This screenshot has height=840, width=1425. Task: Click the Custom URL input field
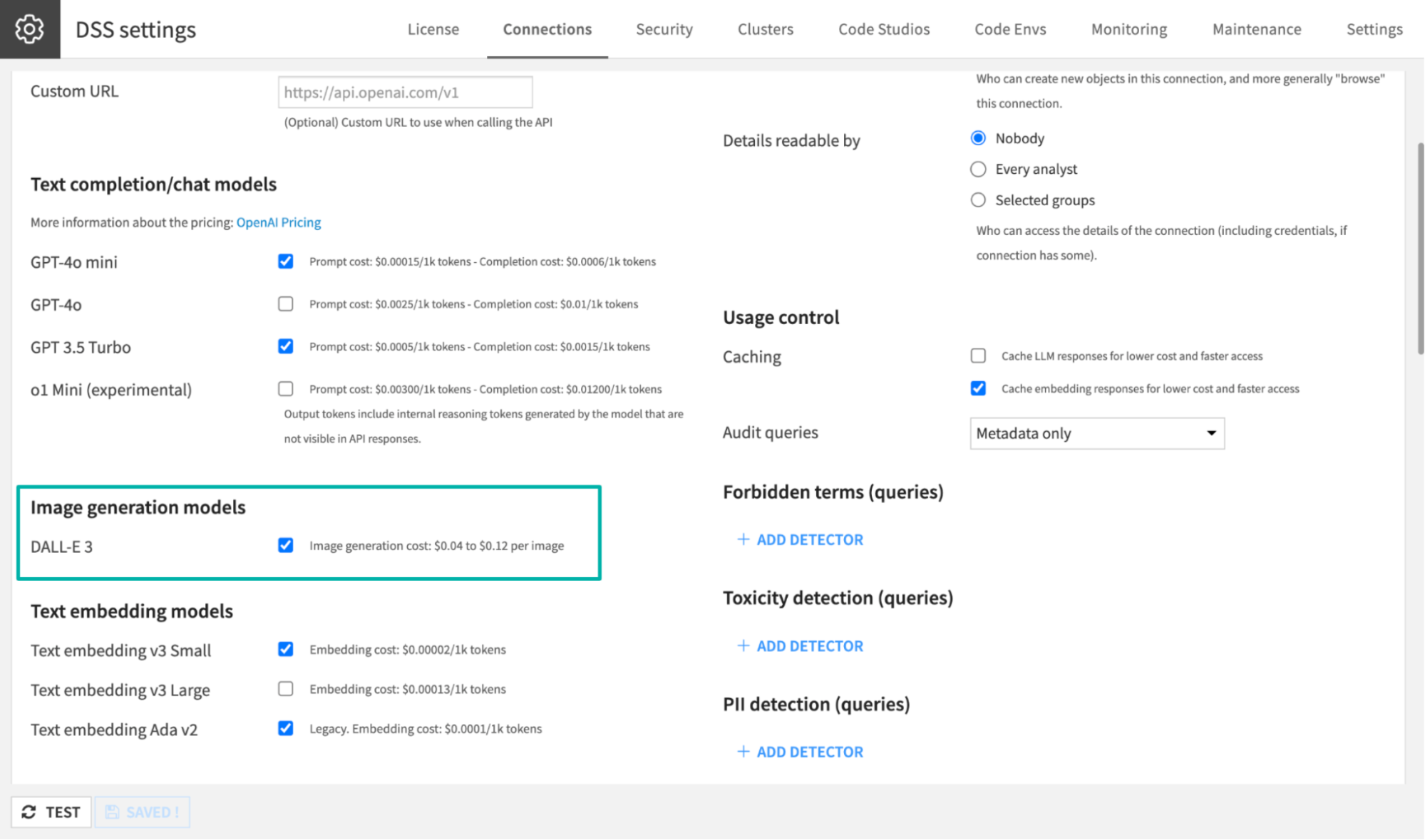point(404,91)
